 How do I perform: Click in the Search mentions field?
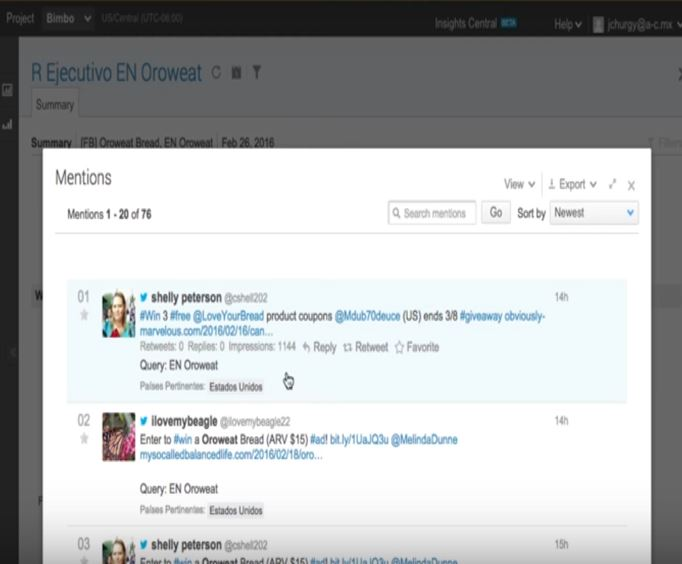[x=432, y=213]
